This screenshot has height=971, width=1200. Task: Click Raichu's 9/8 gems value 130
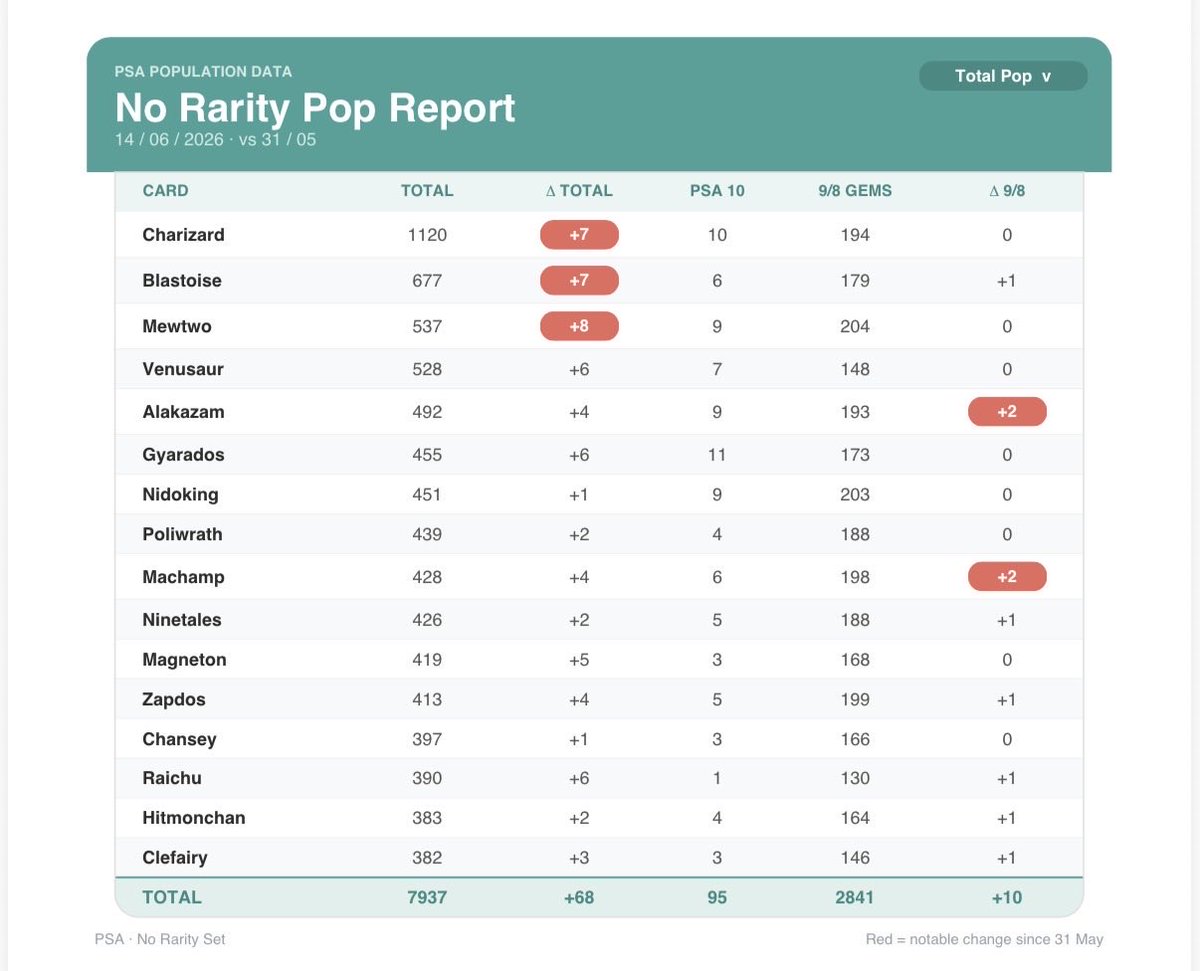click(855, 778)
